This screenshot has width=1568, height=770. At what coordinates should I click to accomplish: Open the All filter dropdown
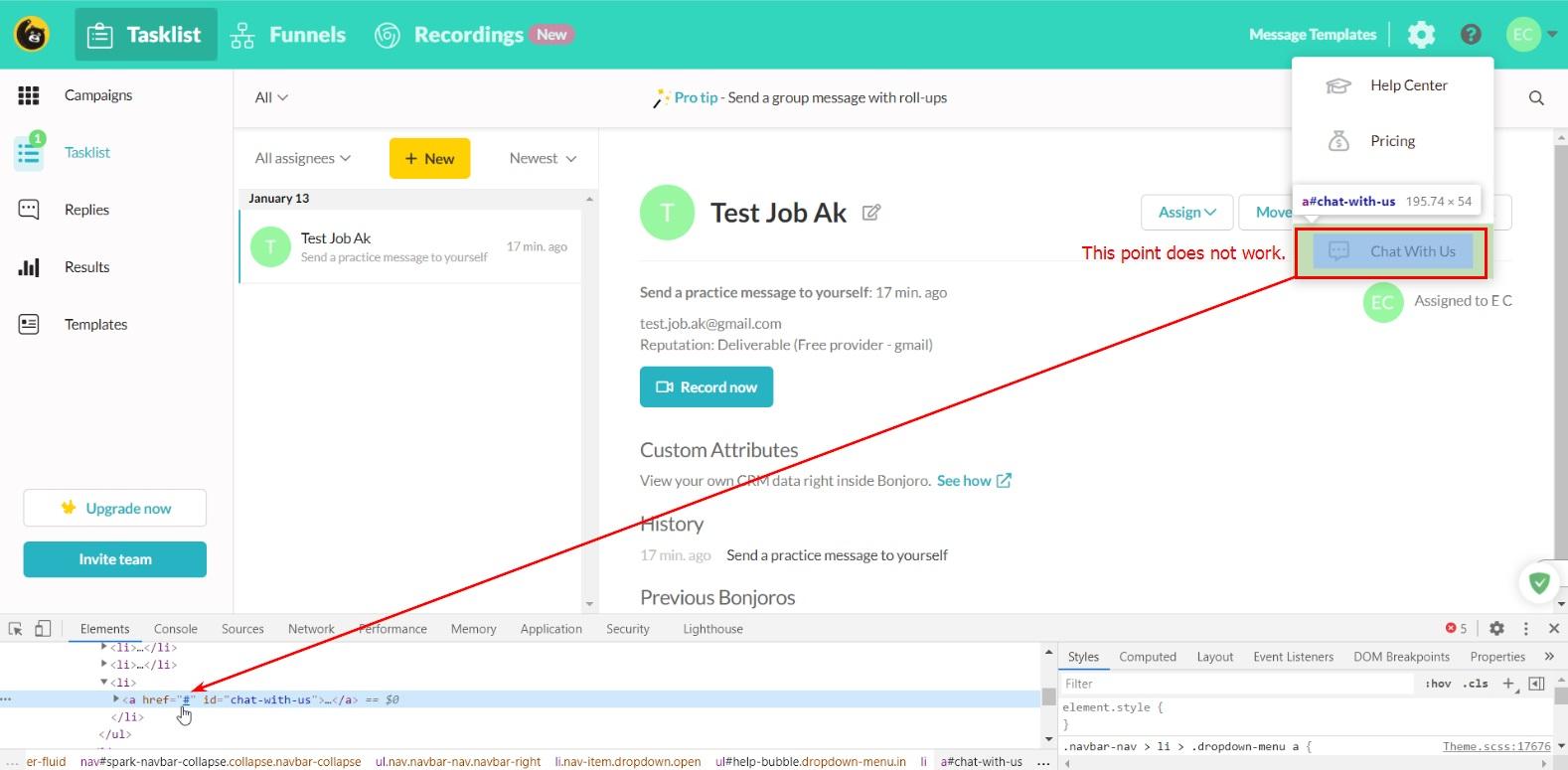[271, 97]
